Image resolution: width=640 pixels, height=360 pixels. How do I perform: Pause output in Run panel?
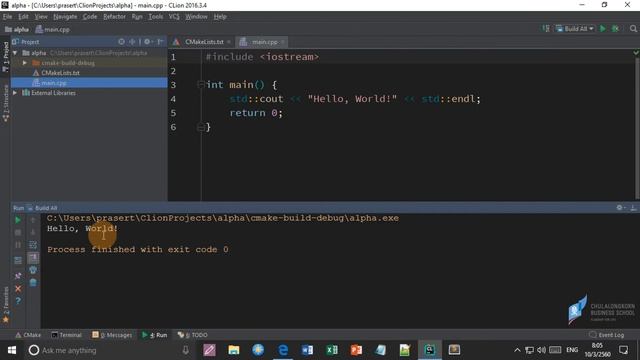point(18,245)
